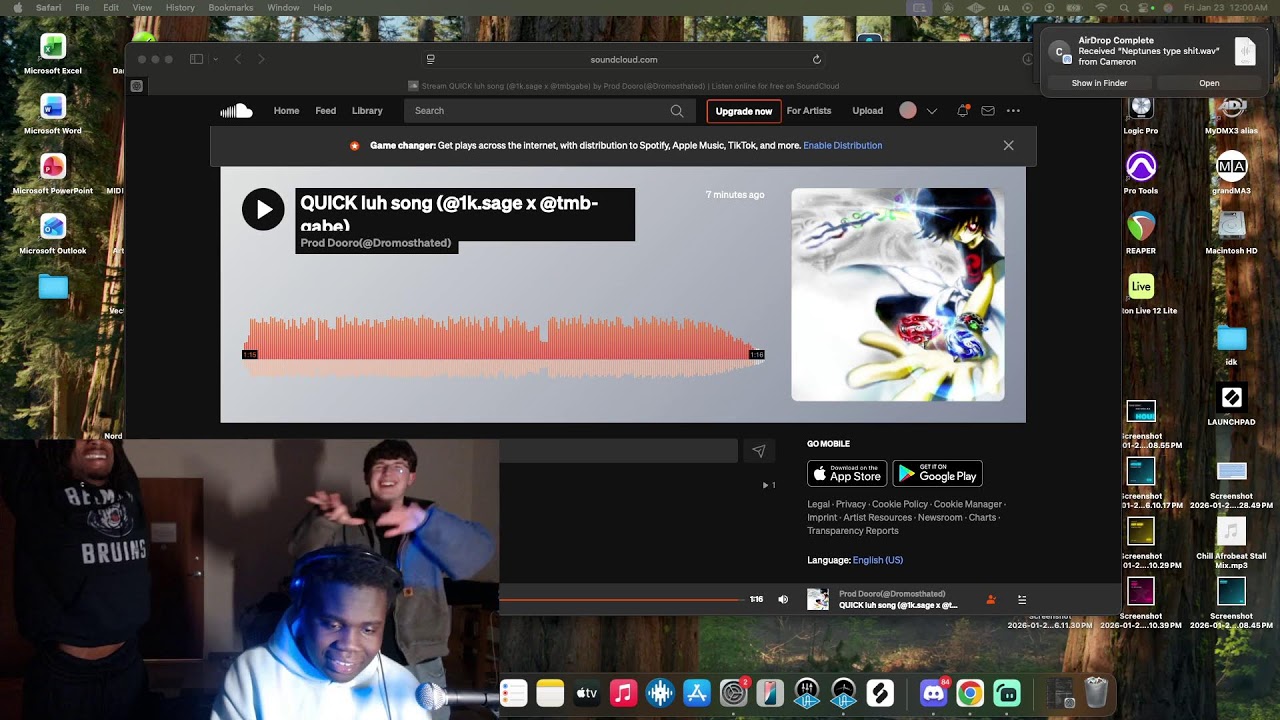Click the comment input field
This screenshot has width=1280, height=720.
pos(618,451)
